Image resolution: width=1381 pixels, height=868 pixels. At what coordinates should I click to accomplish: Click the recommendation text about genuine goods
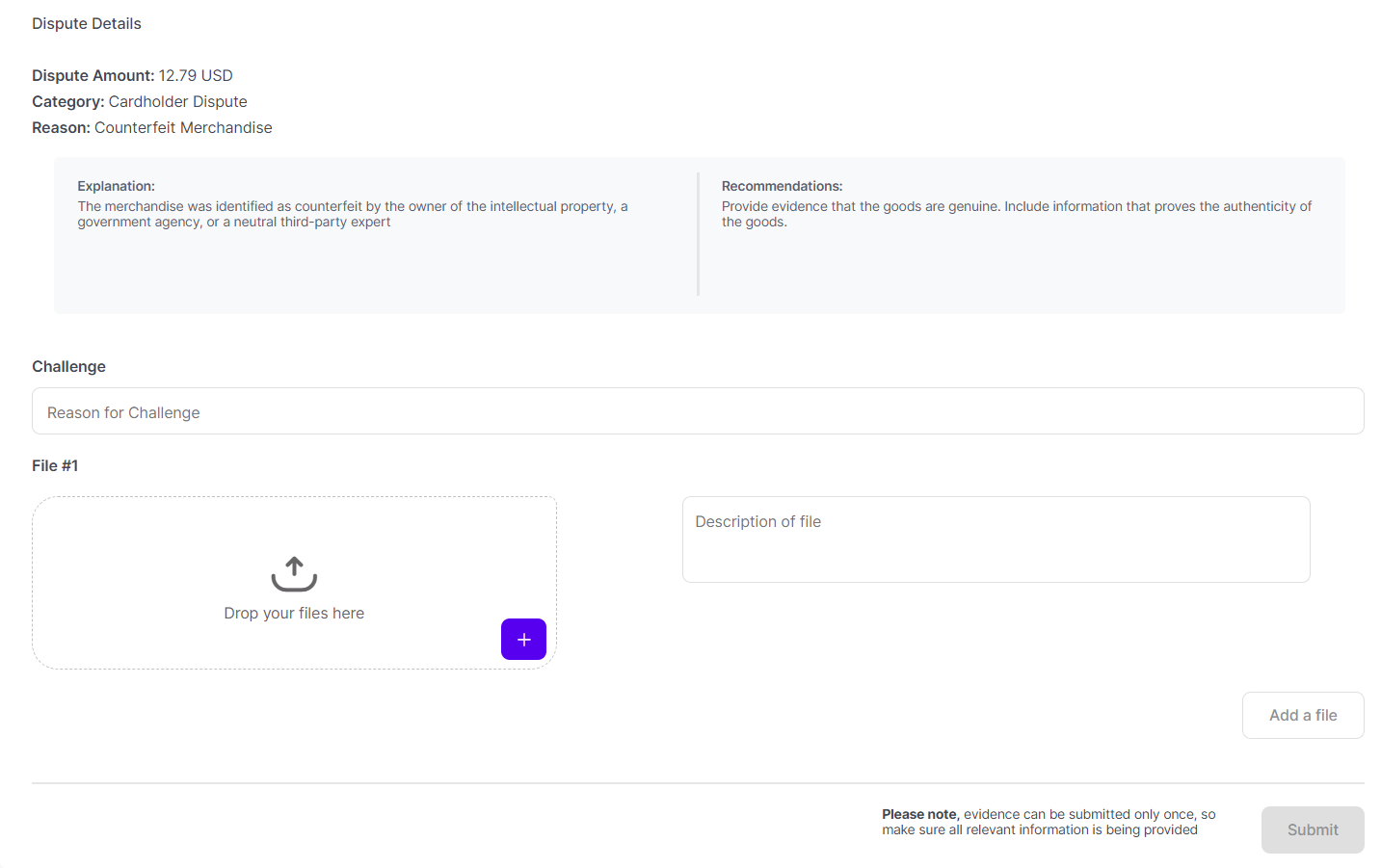pyautogui.click(x=1016, y=214)
